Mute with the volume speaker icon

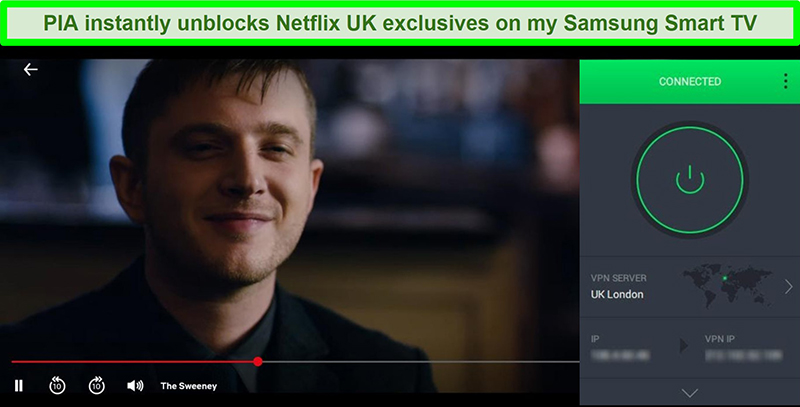(x=135, y=386)
